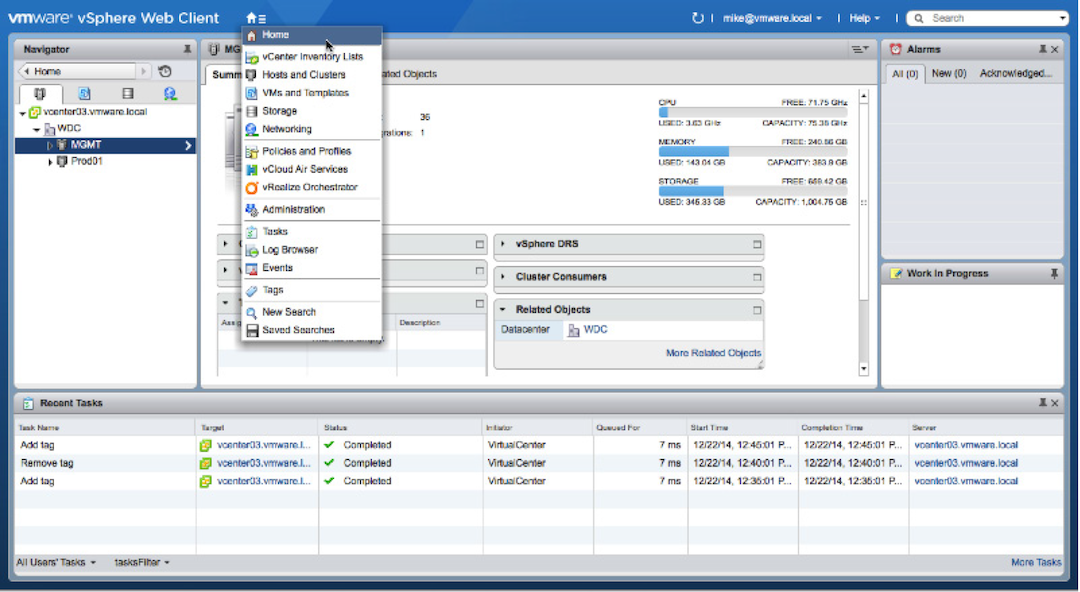The image size is (1080, 592).
Task: Sort by the Task Name column header
Action: tap(105, 427)
